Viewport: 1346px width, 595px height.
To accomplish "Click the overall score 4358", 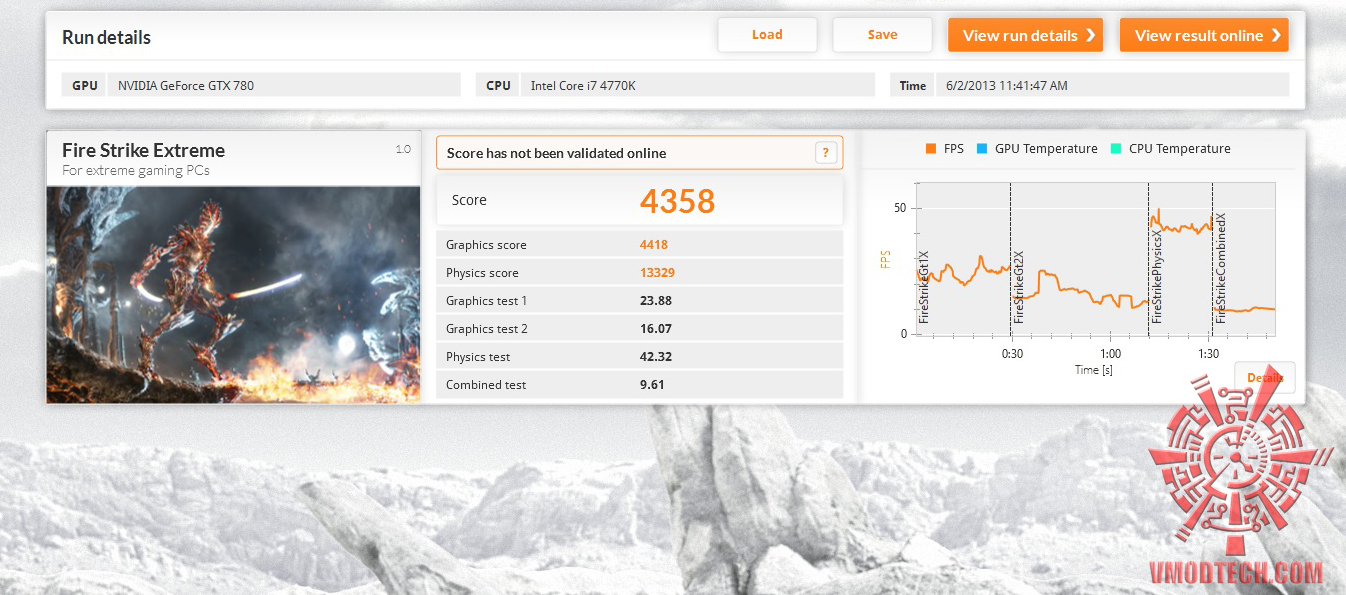I will [x=677, y=201].
